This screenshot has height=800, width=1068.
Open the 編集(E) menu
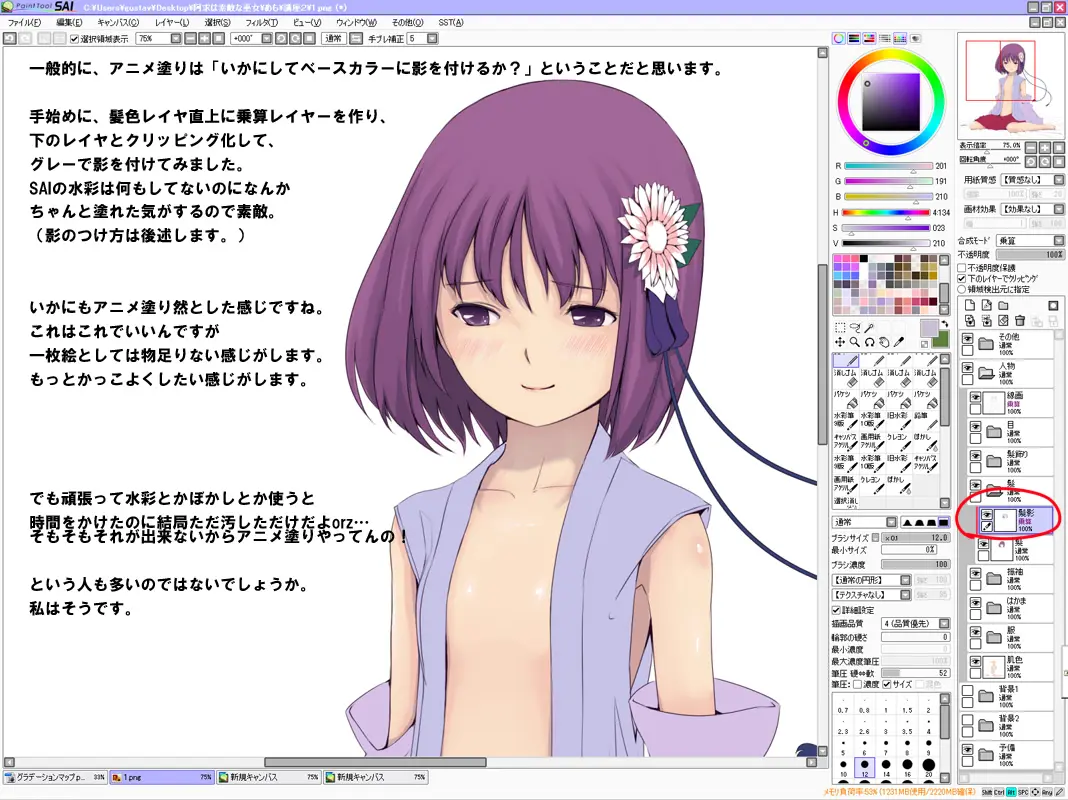click(x=69, y=22)
